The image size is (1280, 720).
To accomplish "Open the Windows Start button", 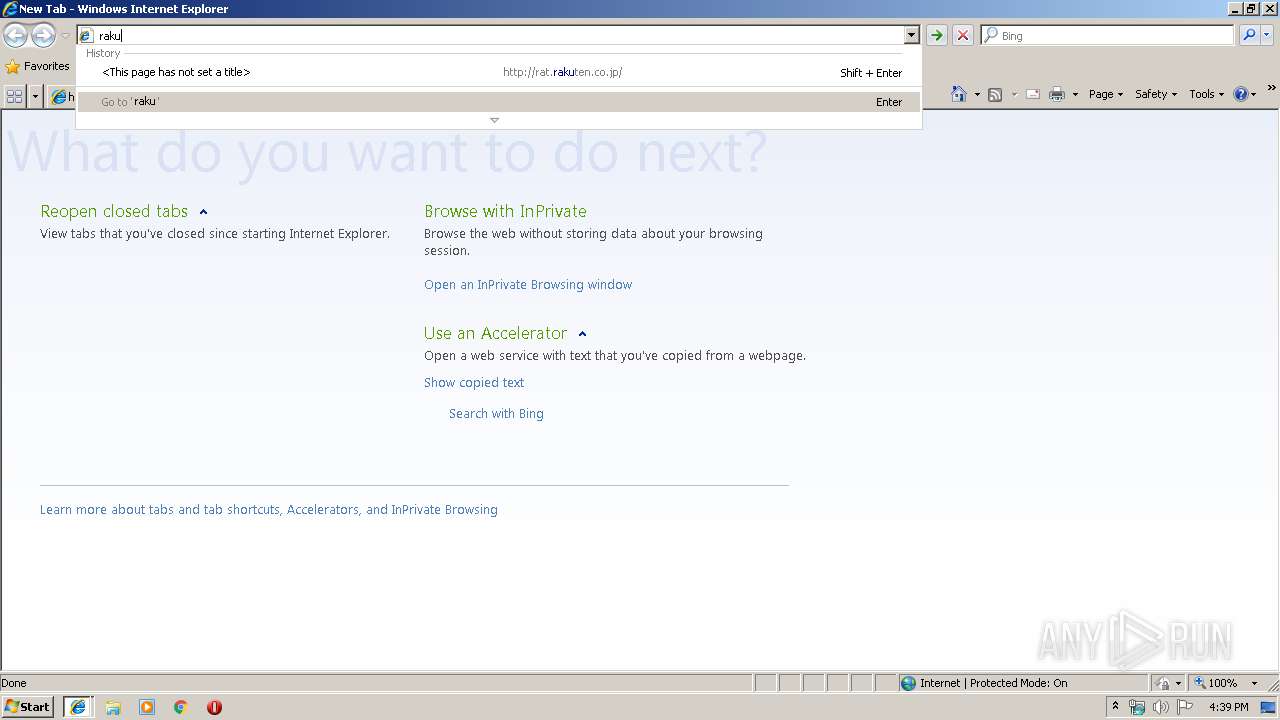I will coord(28,707).
